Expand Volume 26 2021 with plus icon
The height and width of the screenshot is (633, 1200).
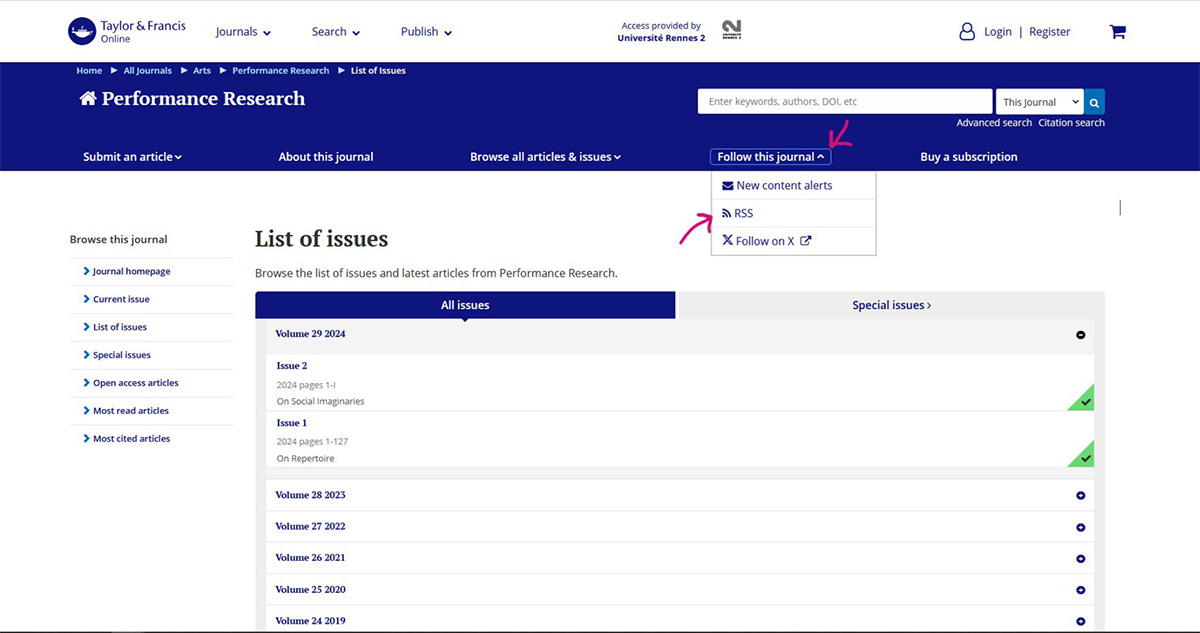(1080, 559)
